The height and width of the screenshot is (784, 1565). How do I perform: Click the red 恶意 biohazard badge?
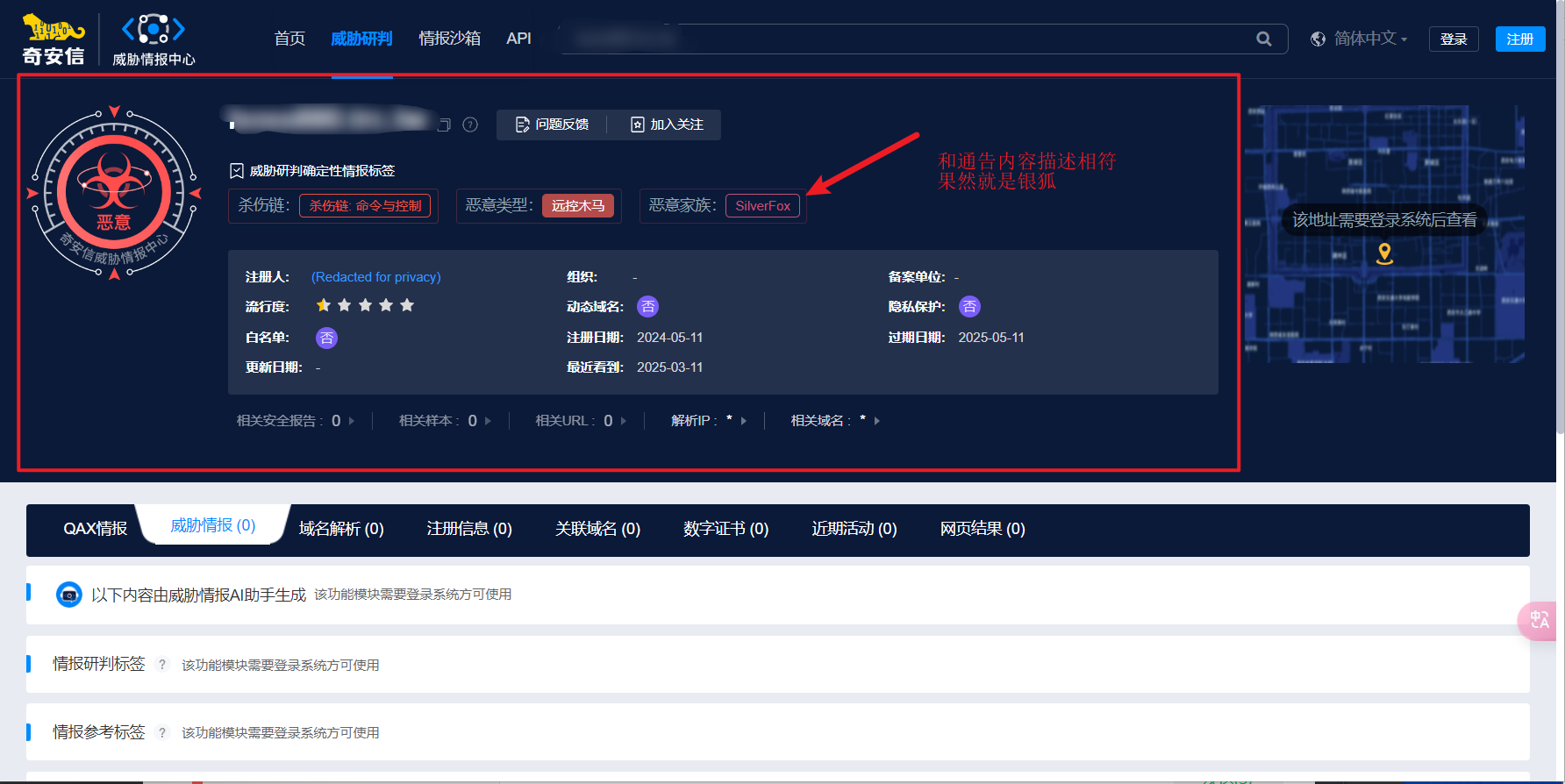click(x=114, y=193)
